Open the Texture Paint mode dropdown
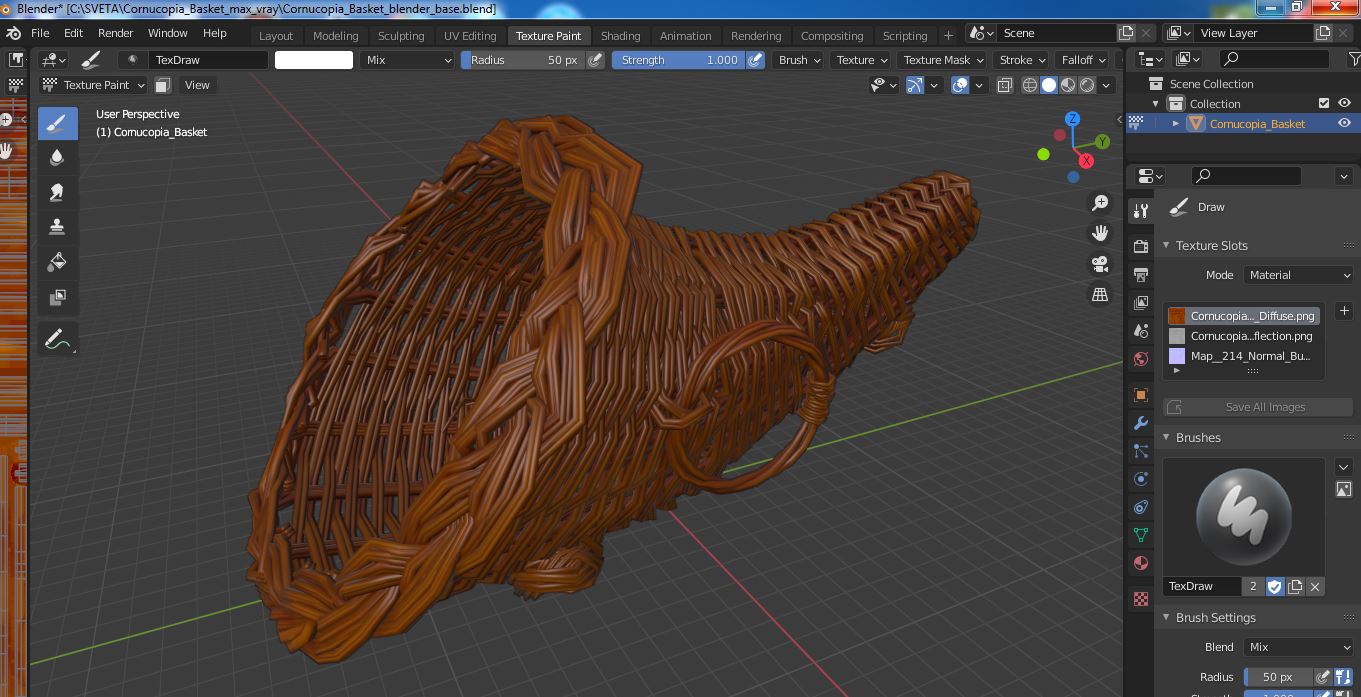 [94, 85]
